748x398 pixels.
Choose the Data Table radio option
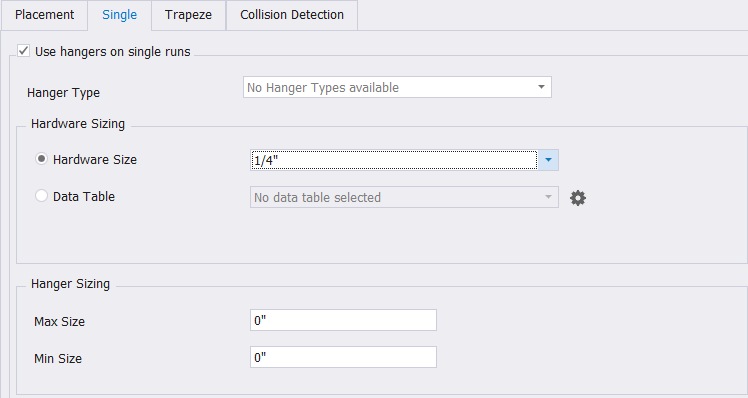point(42,196)
